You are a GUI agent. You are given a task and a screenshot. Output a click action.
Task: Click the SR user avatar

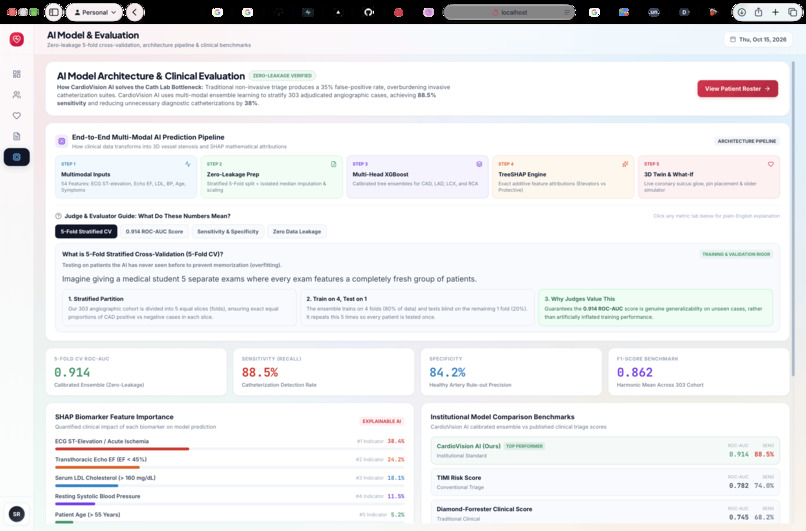(16, 514)
